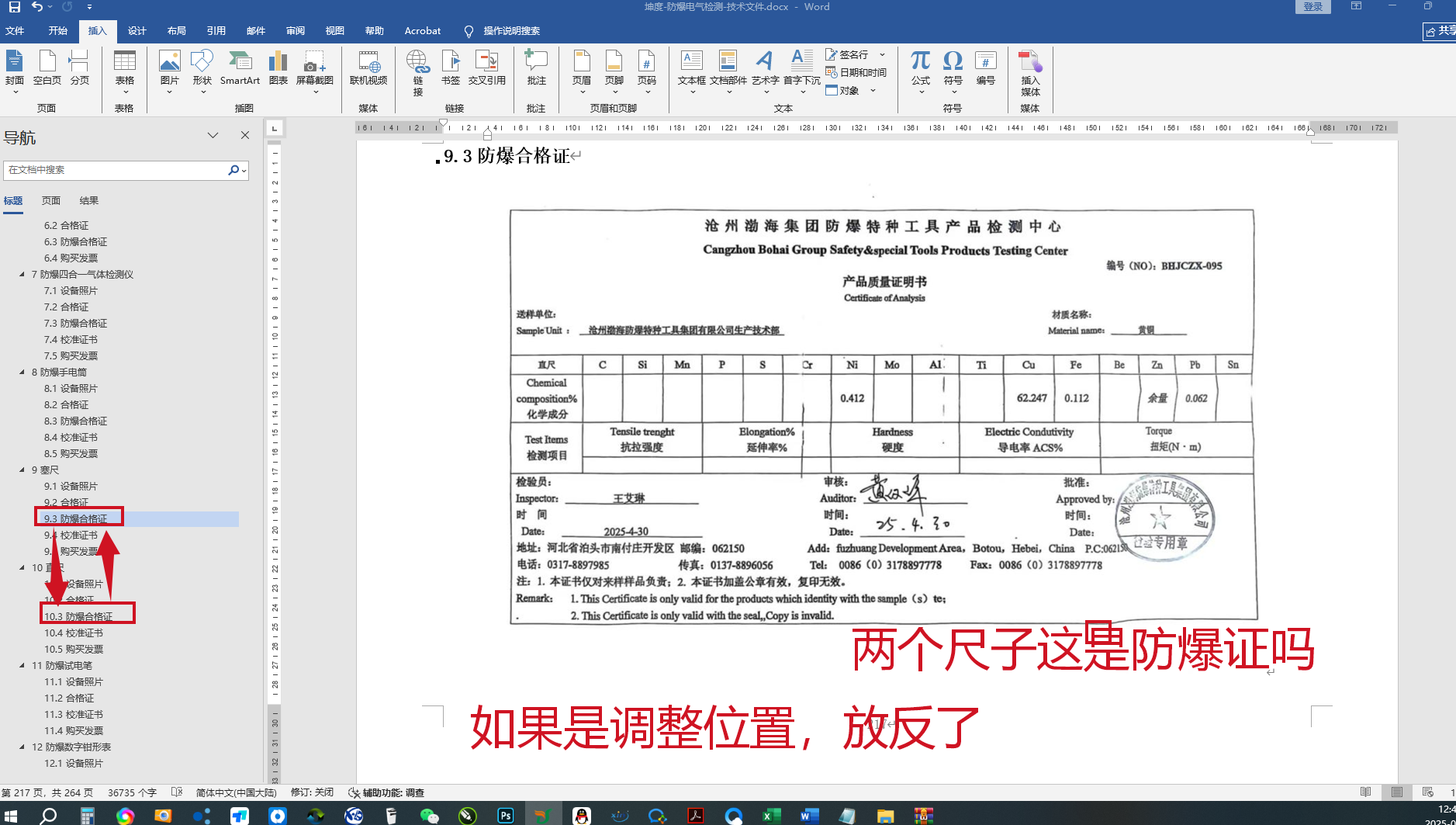1456x825 pixels.
Task: Open the 'Tell me' search (操作说明搜索)
Action: tap(503, 31)
